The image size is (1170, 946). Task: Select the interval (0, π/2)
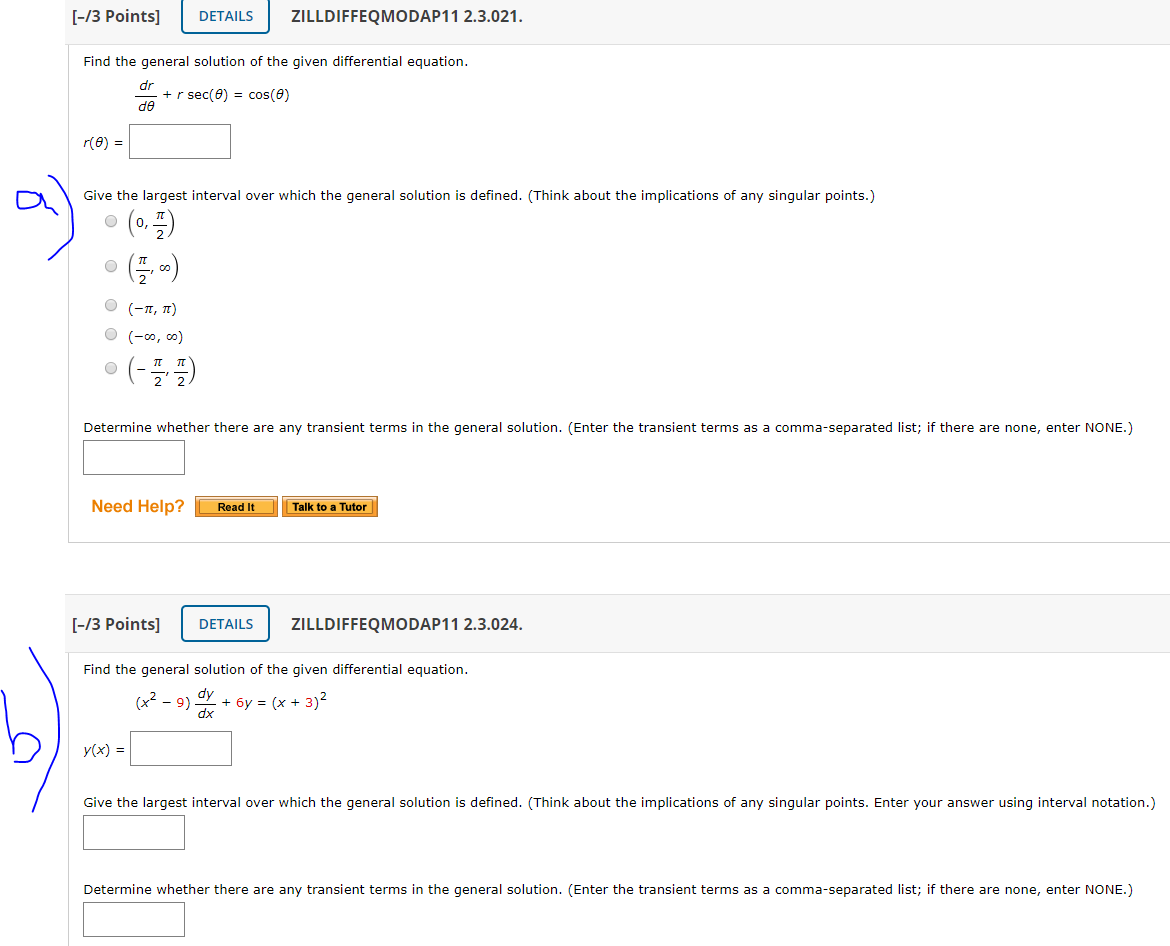pyautogui.click(x=111, y=220)
